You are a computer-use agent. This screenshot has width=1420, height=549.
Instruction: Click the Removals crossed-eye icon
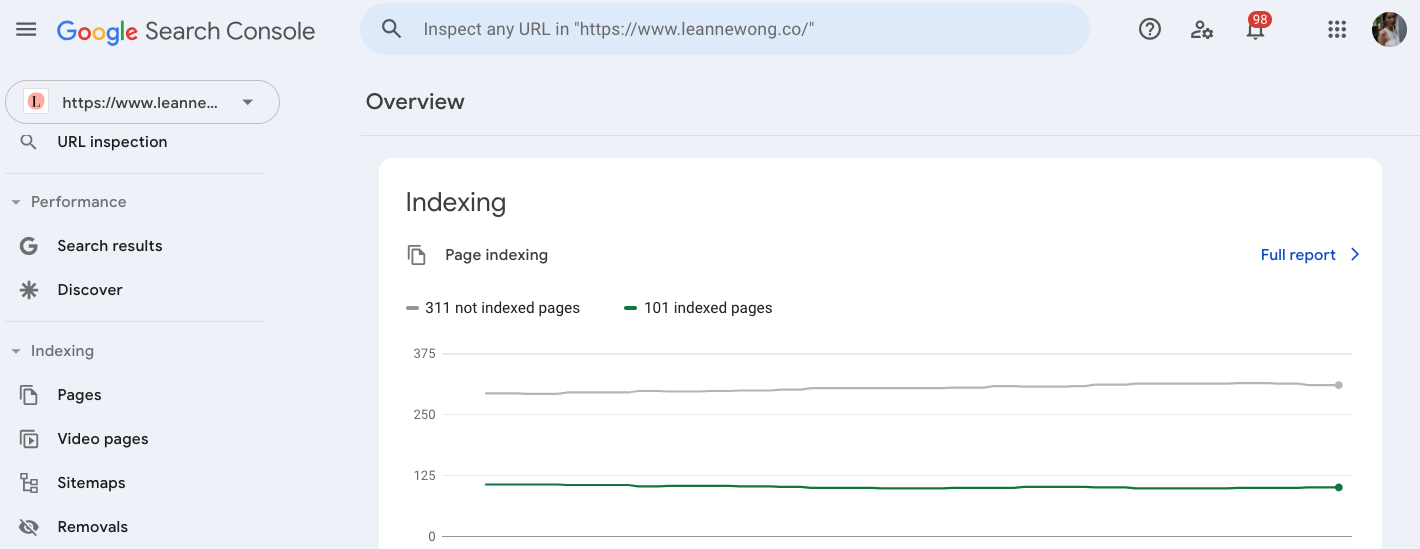pyautogui.click(x=29, y=527)
